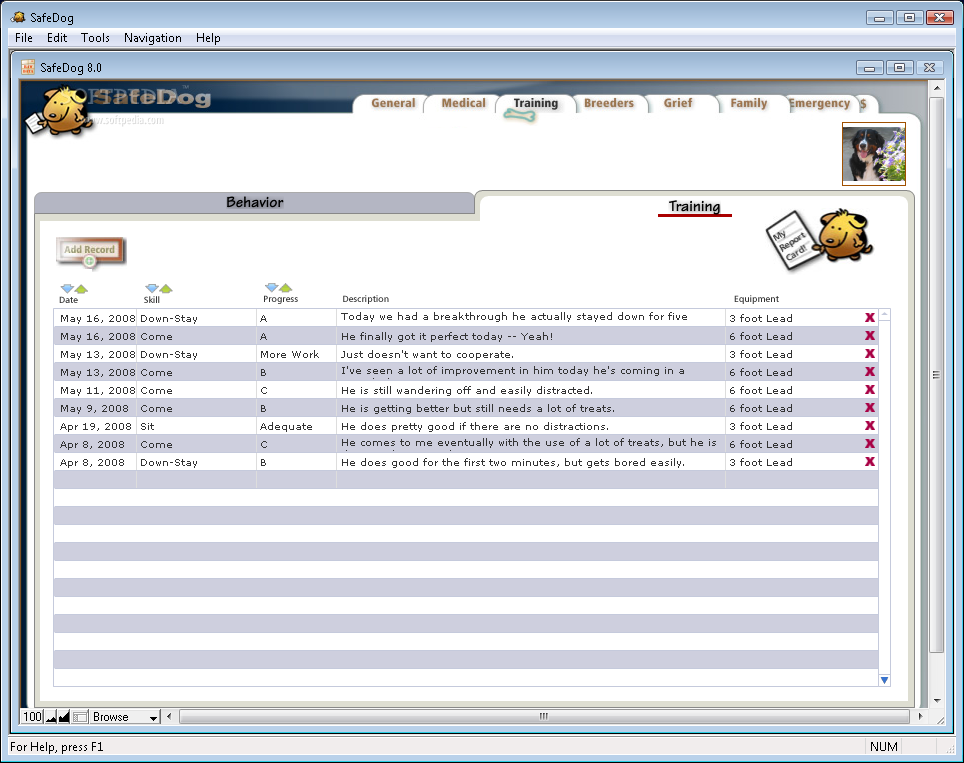The width and height of the screenshot is (964, 763).
Task: Maximize the inner SafeDog 8.0 window
Action: tap(899, 68)
